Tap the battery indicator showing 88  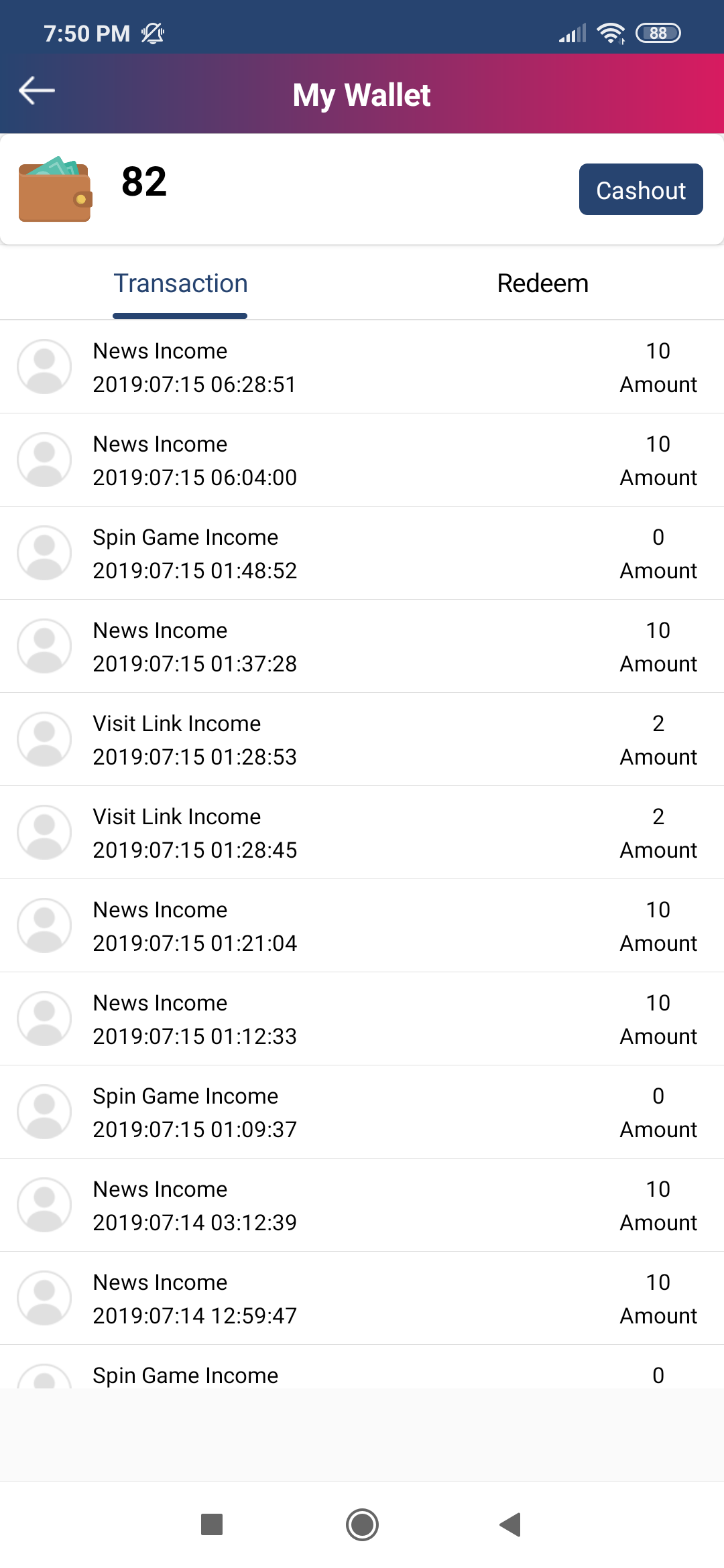(658, 33)
